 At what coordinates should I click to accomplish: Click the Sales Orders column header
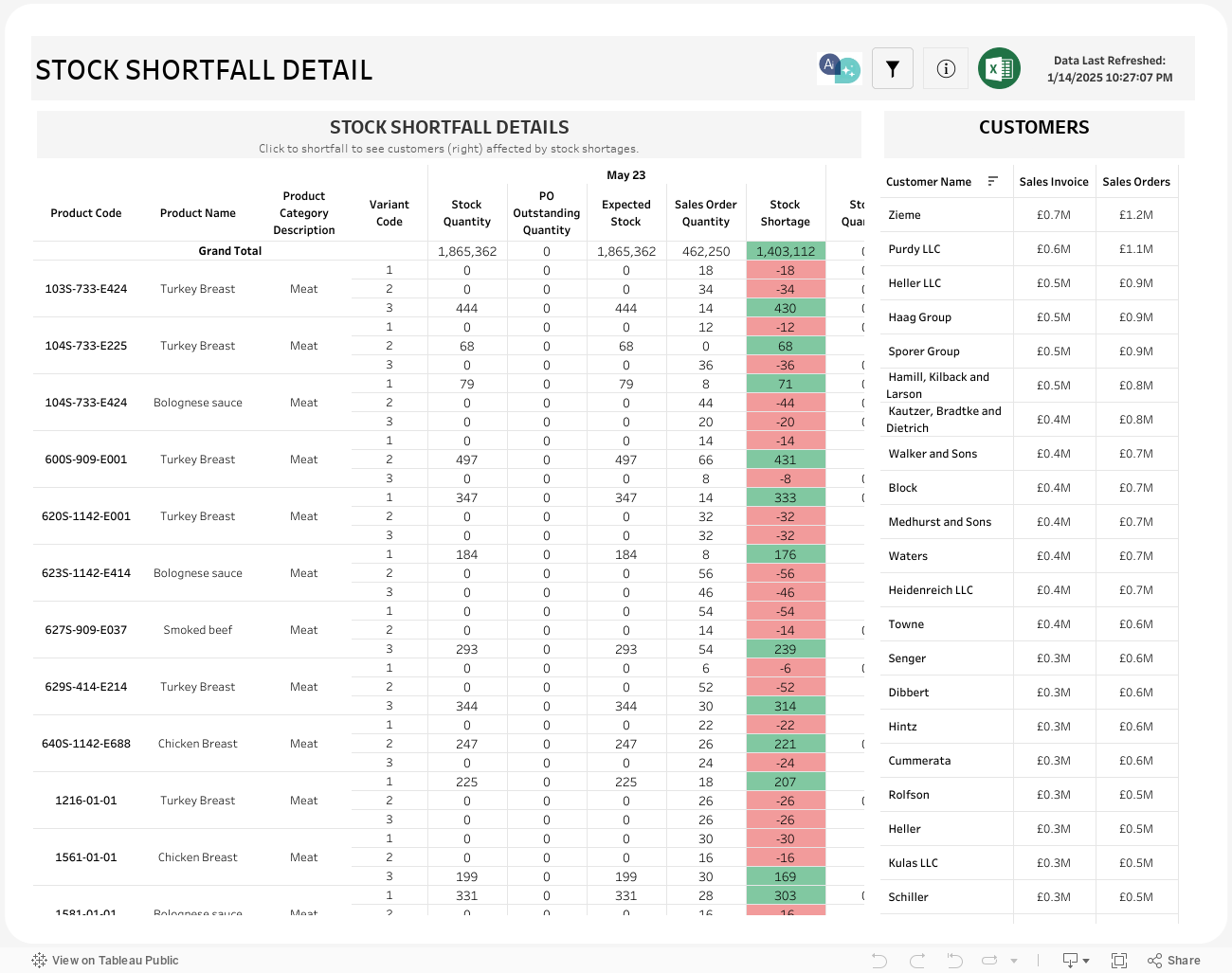(1136, 182)
